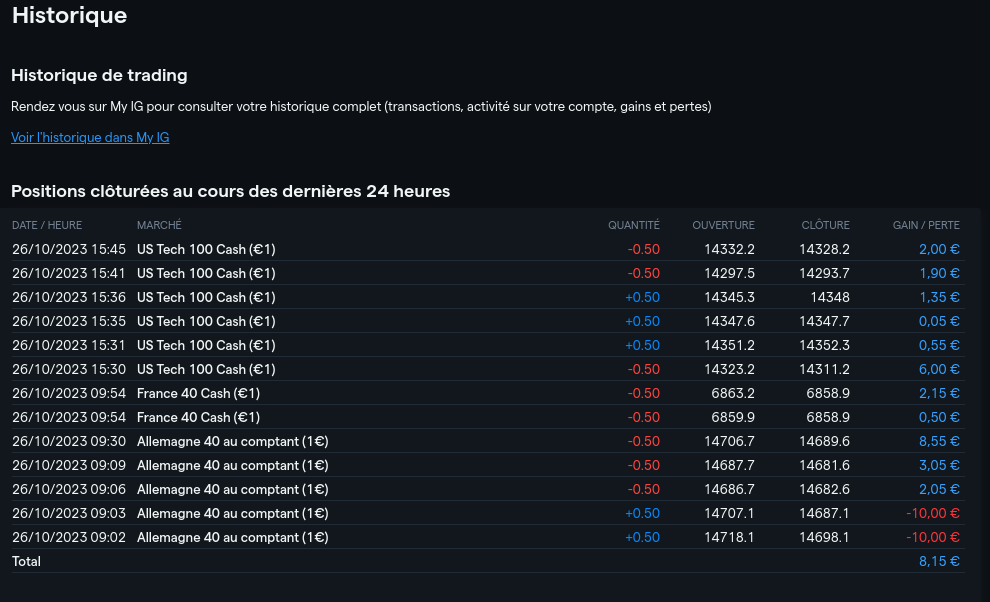Screen dimensions: 990x602
Task: Select the 14351.2 opening price cell
Action: pyautogui.click(x=729, y=345)
